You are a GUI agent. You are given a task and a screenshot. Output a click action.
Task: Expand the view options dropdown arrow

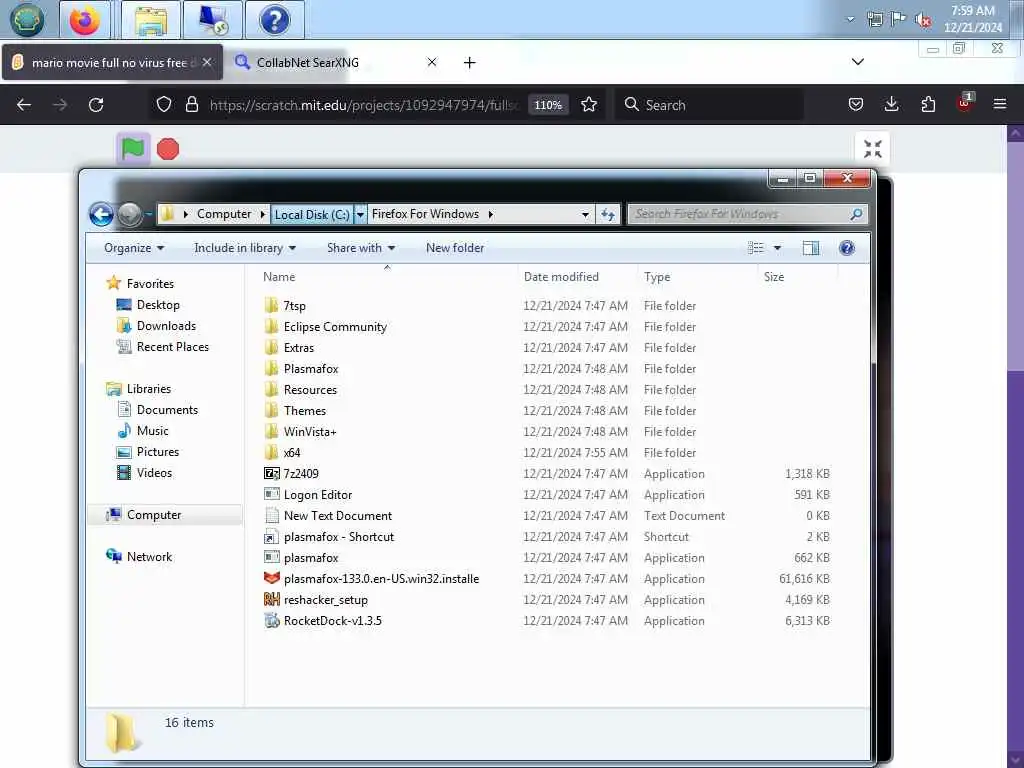pyautogui.click(x=777, y=248)
